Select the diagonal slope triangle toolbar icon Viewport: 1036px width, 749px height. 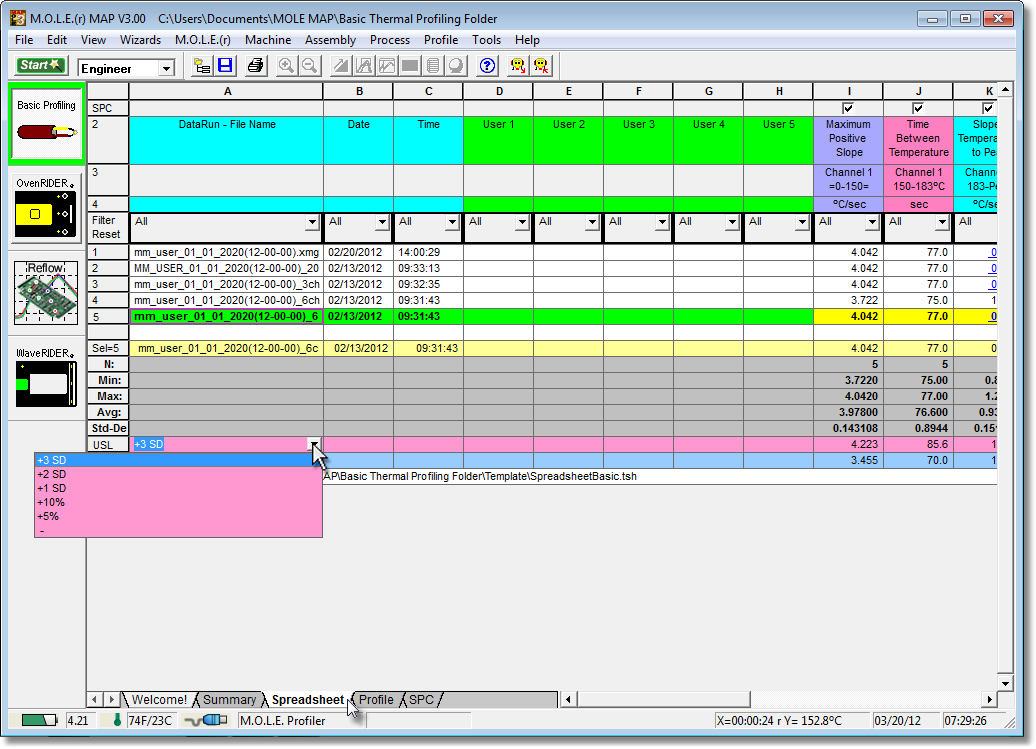(341, 65)
